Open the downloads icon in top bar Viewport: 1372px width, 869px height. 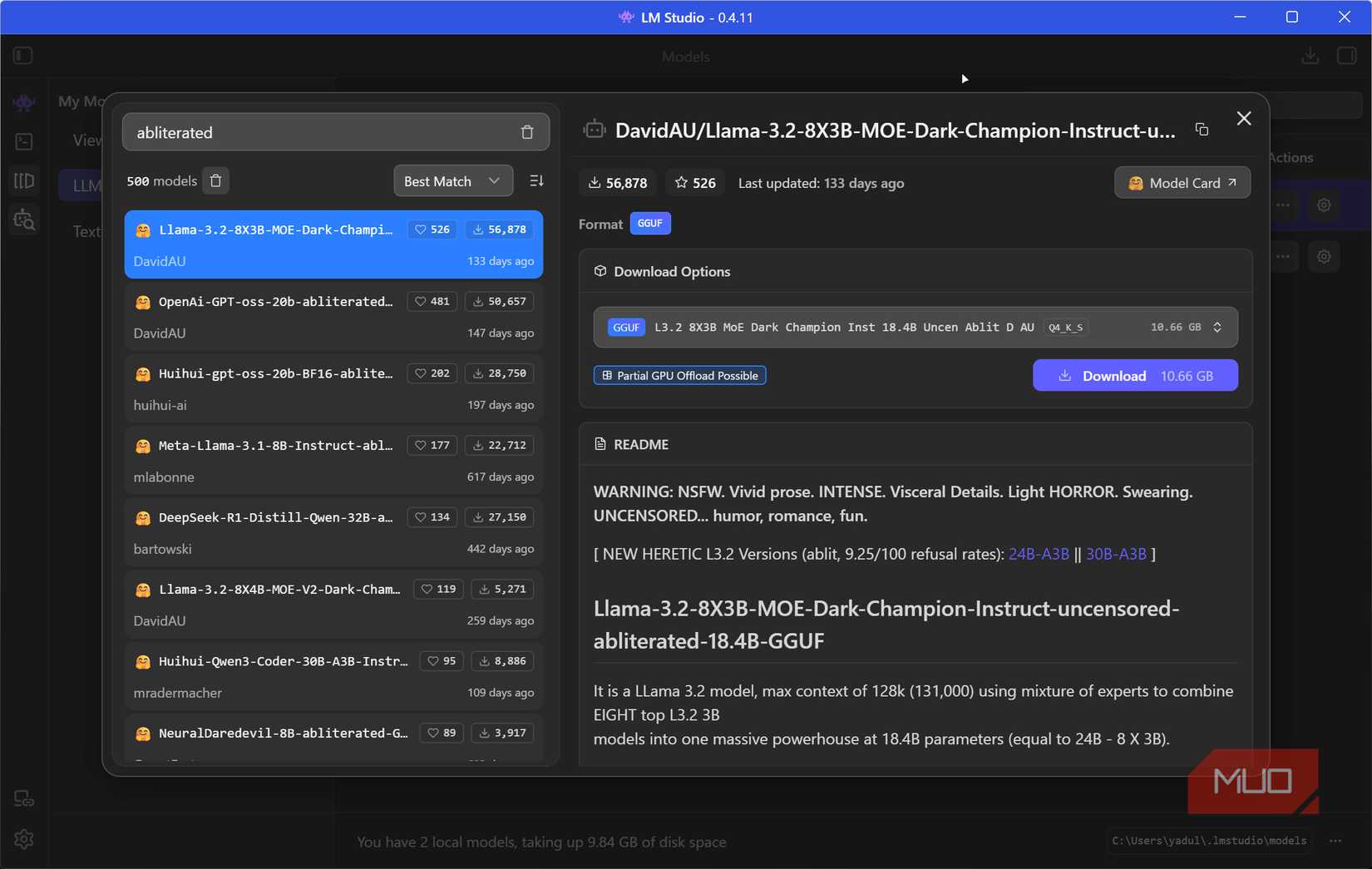coord(1310,56)
